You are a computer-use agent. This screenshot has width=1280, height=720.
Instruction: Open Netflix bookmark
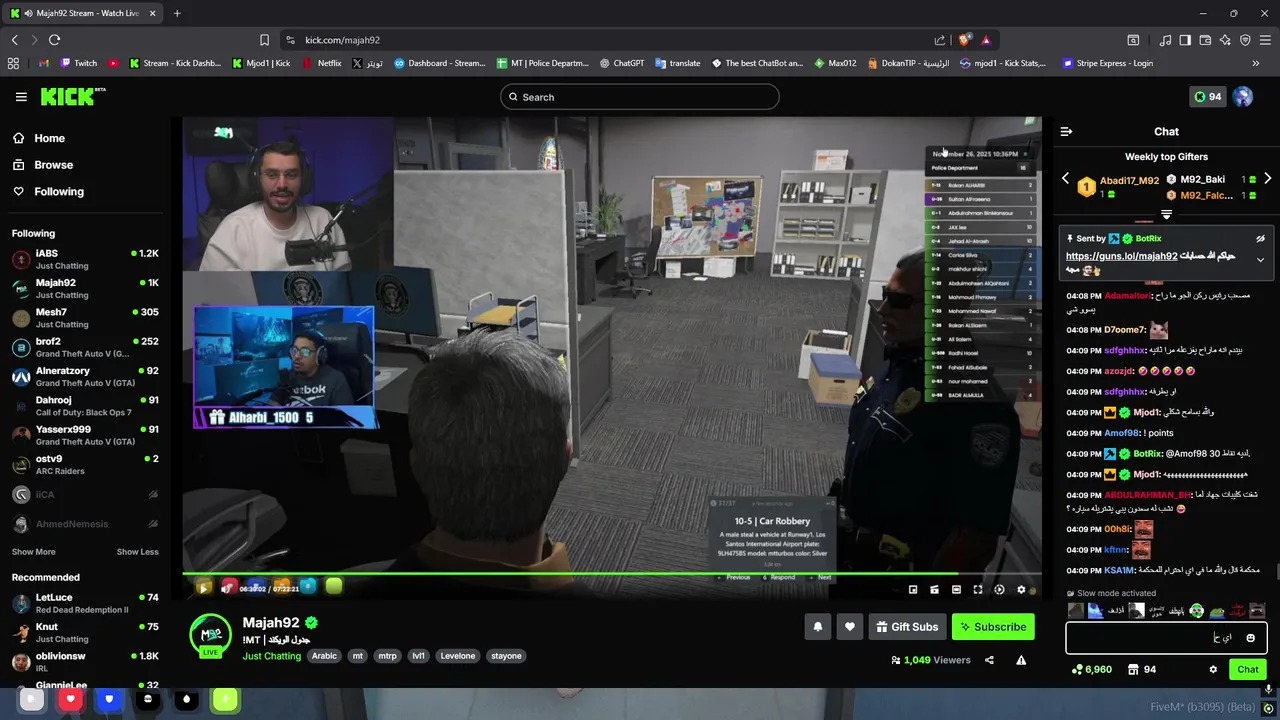click(x=321, y=63)
